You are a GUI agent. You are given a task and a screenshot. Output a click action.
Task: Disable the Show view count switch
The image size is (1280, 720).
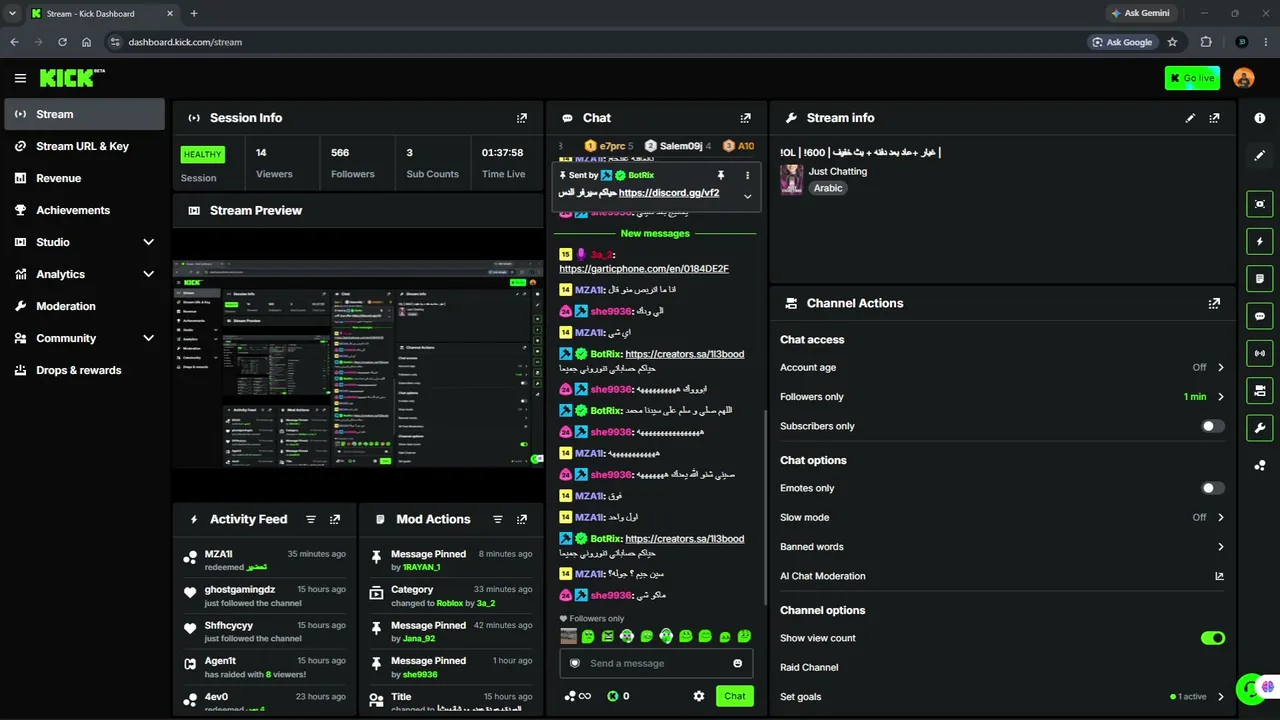pos(1213,638)
